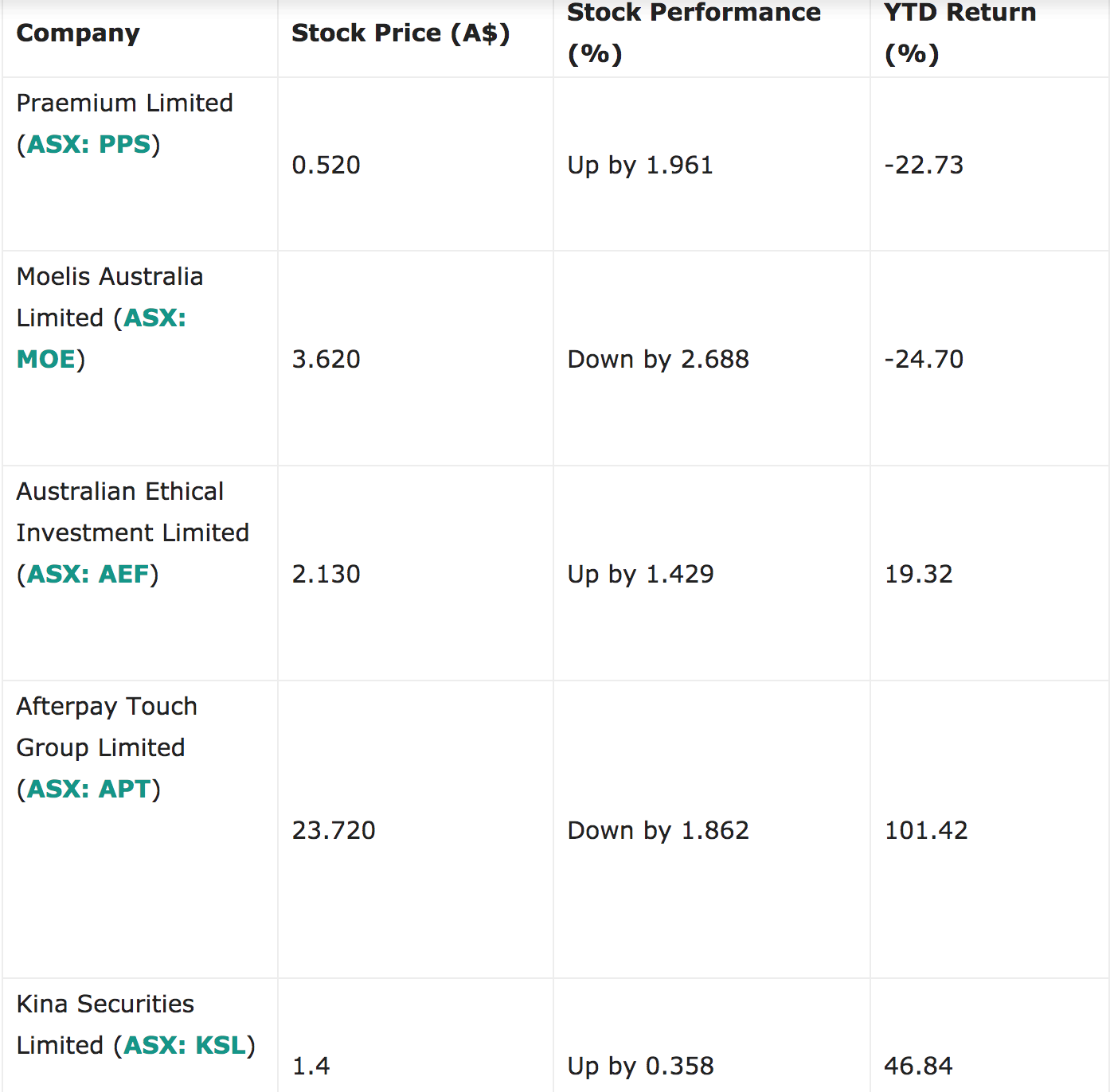Screen dimensions: 1110x1092
Task: Click the YTD return value -22.73
Action: [x=924, y=166]
